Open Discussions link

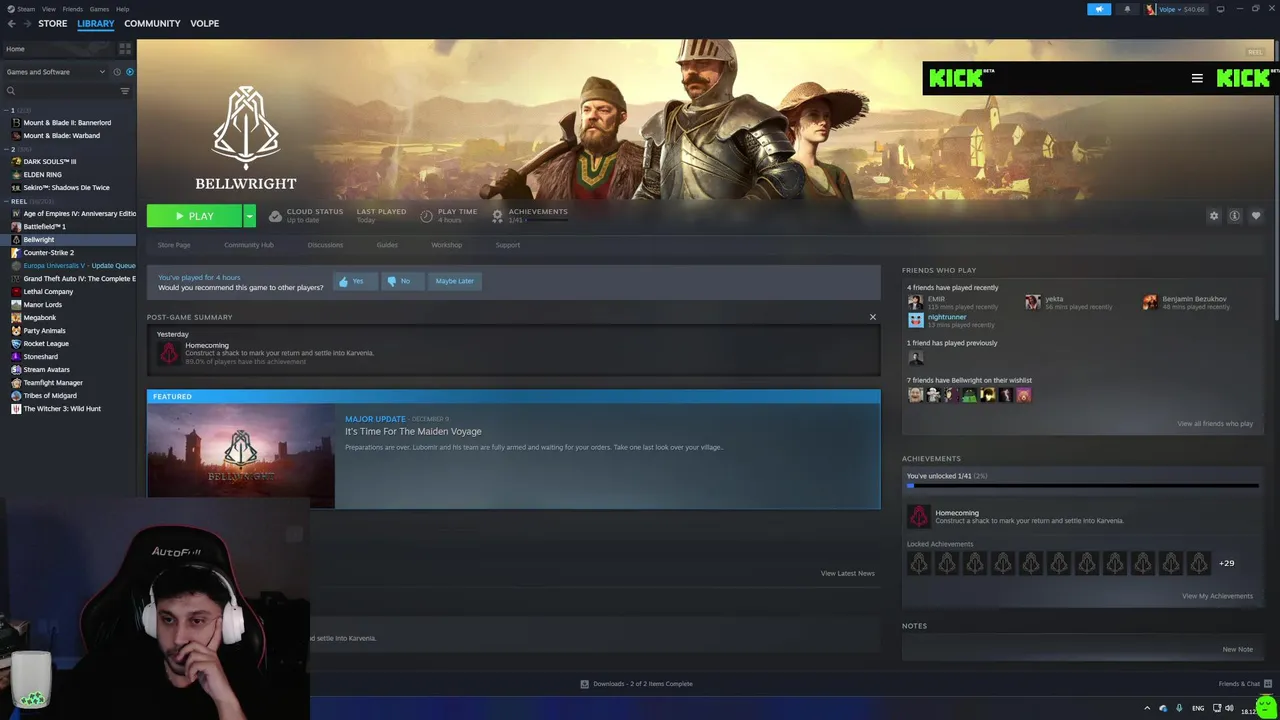(x=325, y=245)
